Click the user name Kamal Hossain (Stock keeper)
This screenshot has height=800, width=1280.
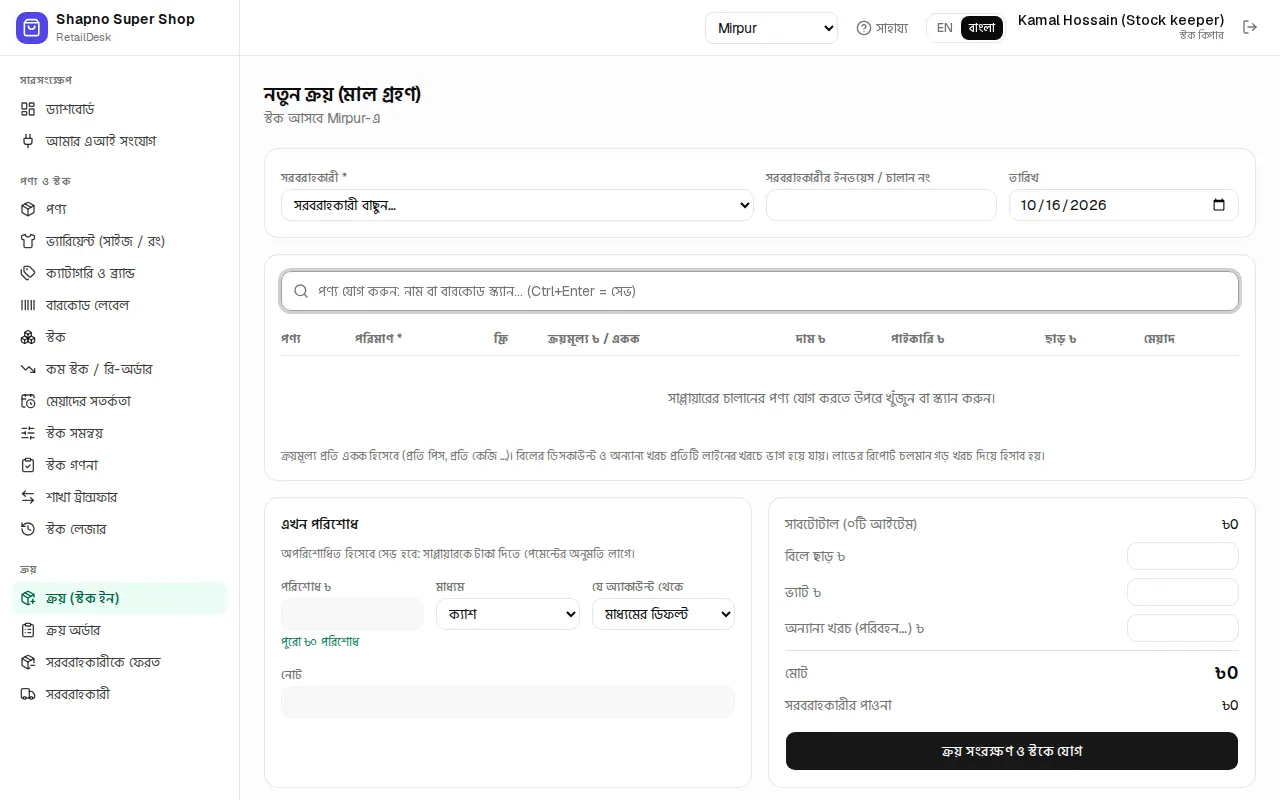pos(1121,20)
